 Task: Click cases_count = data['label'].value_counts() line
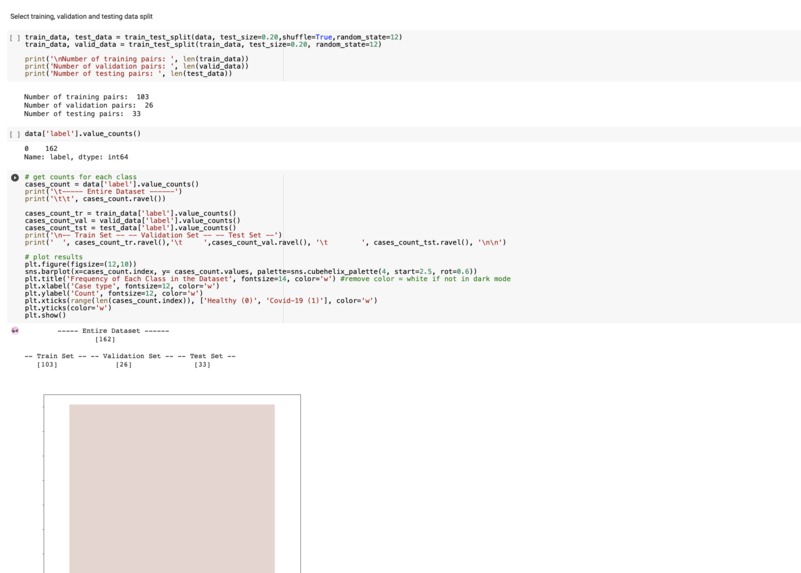111,184
